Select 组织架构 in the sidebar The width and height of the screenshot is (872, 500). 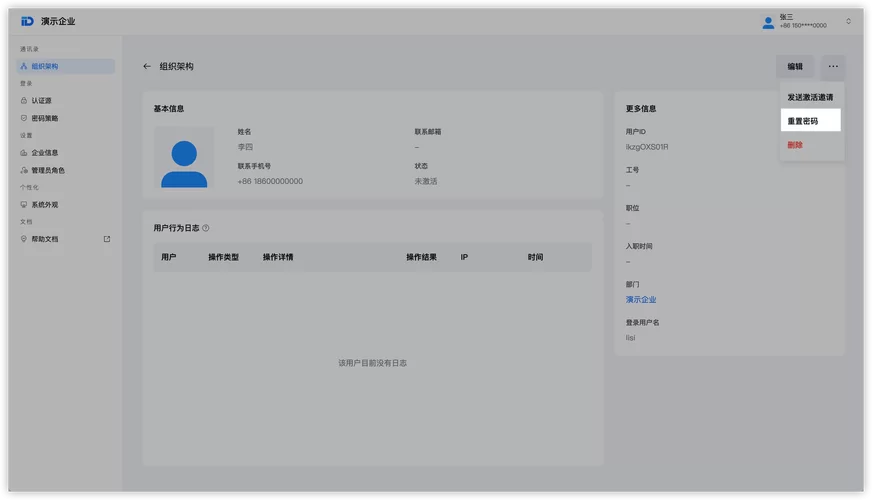[66, 66]
